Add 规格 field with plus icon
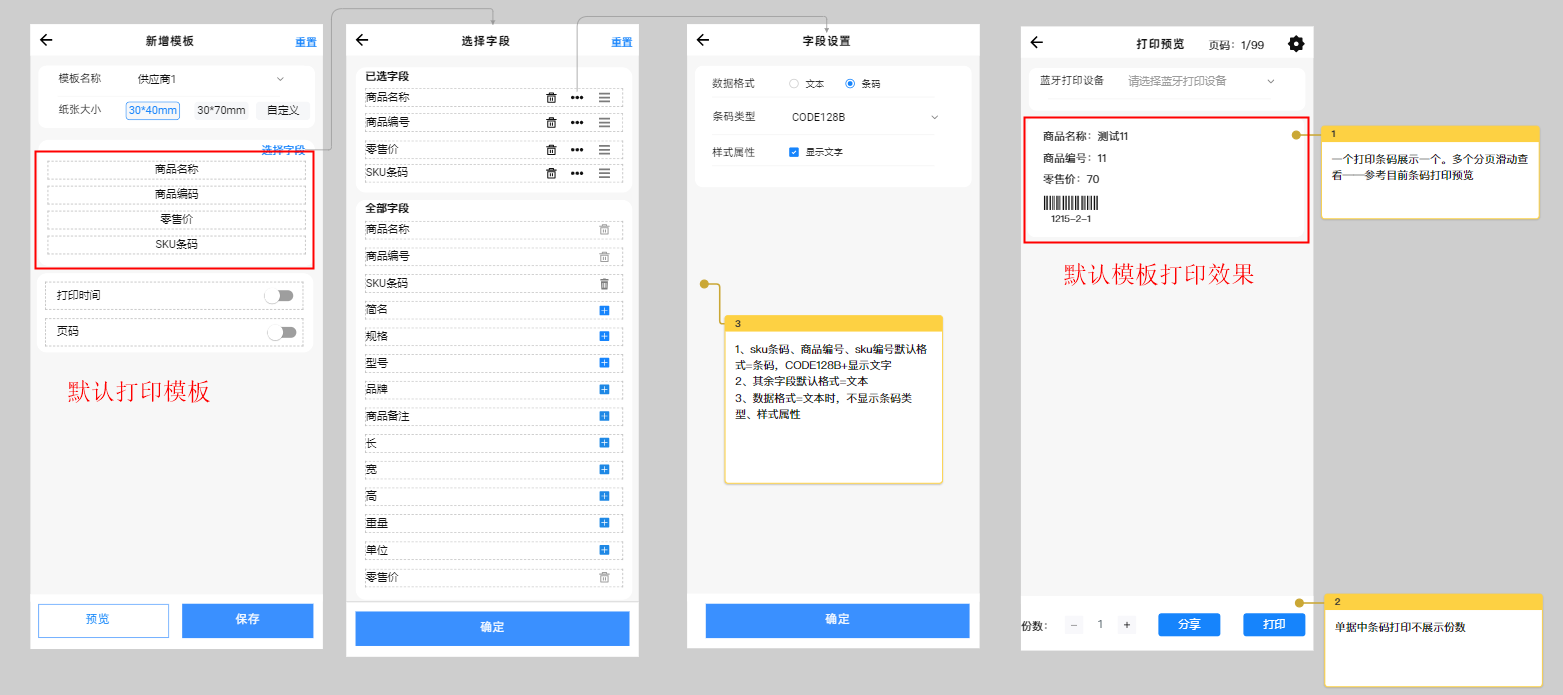The height and width of the screenshot is (695, 1563). click(604, 336)
